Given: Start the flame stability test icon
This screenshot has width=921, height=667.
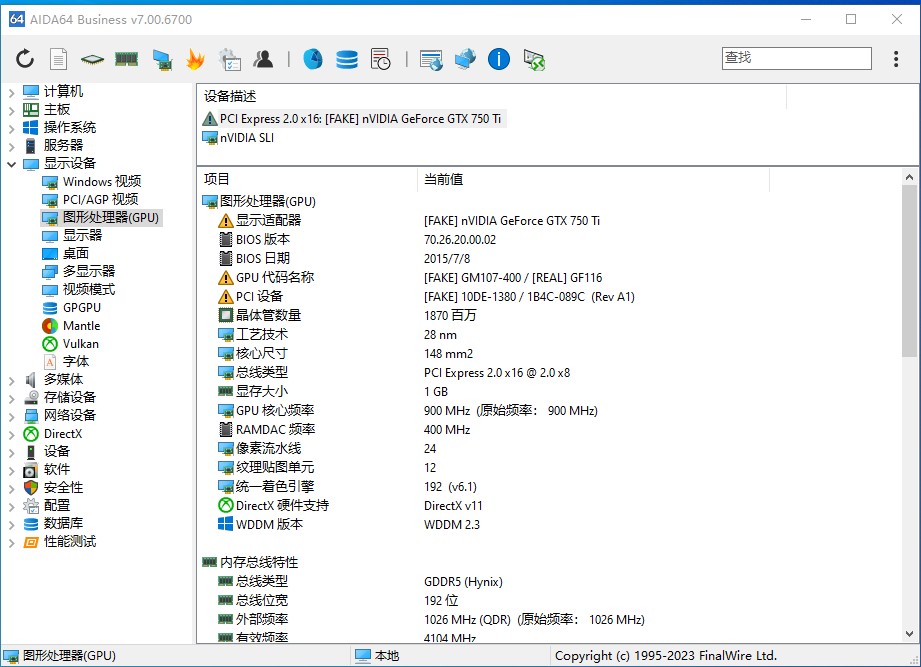Looking at the screenshot, I should coord(195,59).
